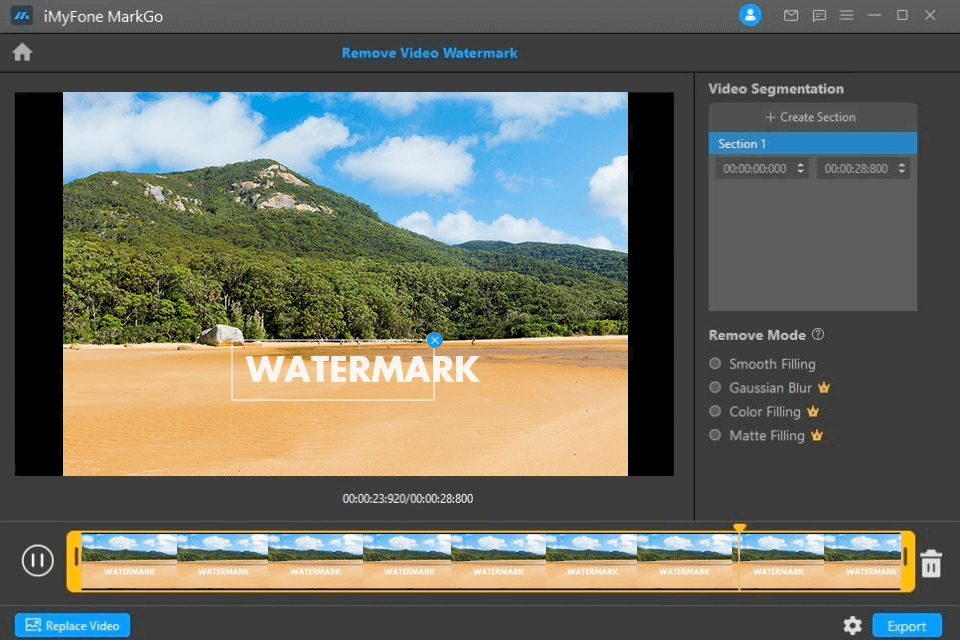Open the mail inbox icon
This screenshot has height=640, width=960.
point(790,15)
